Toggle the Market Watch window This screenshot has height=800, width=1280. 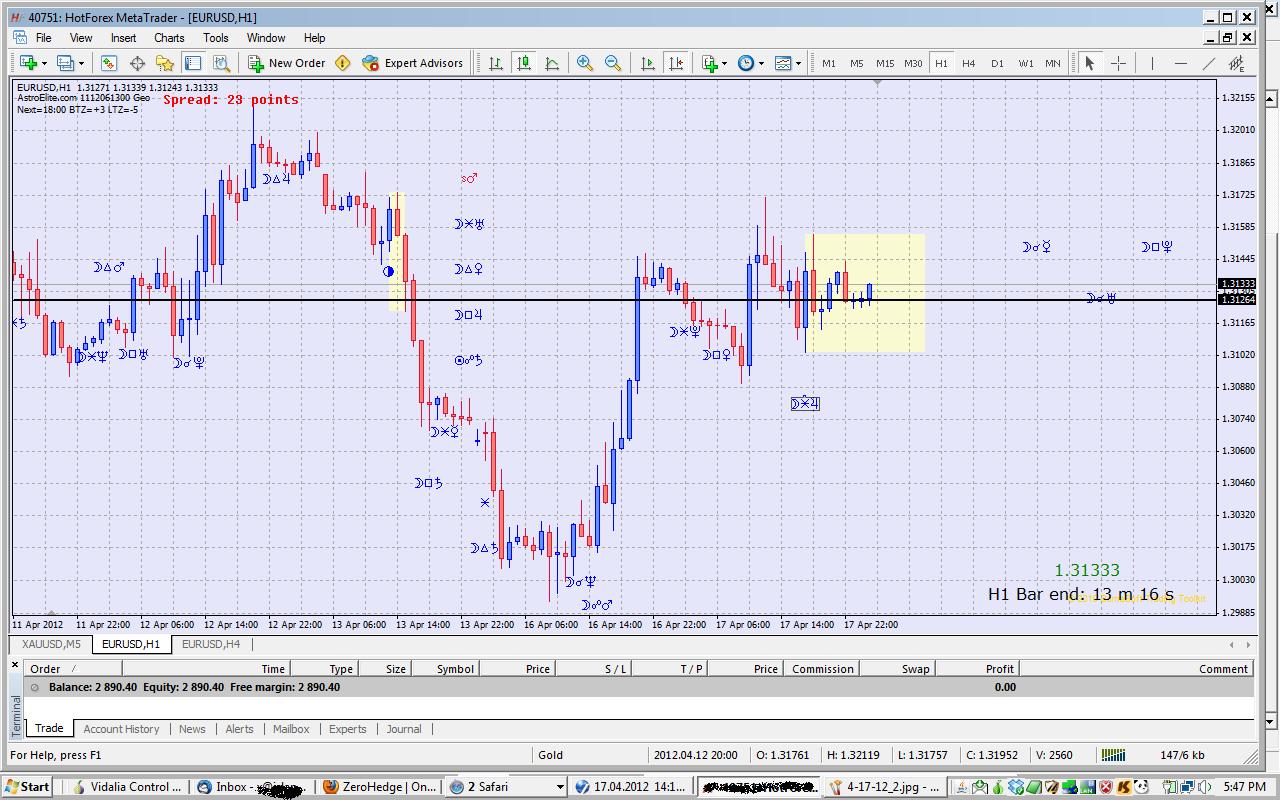[x=109, y=63]
